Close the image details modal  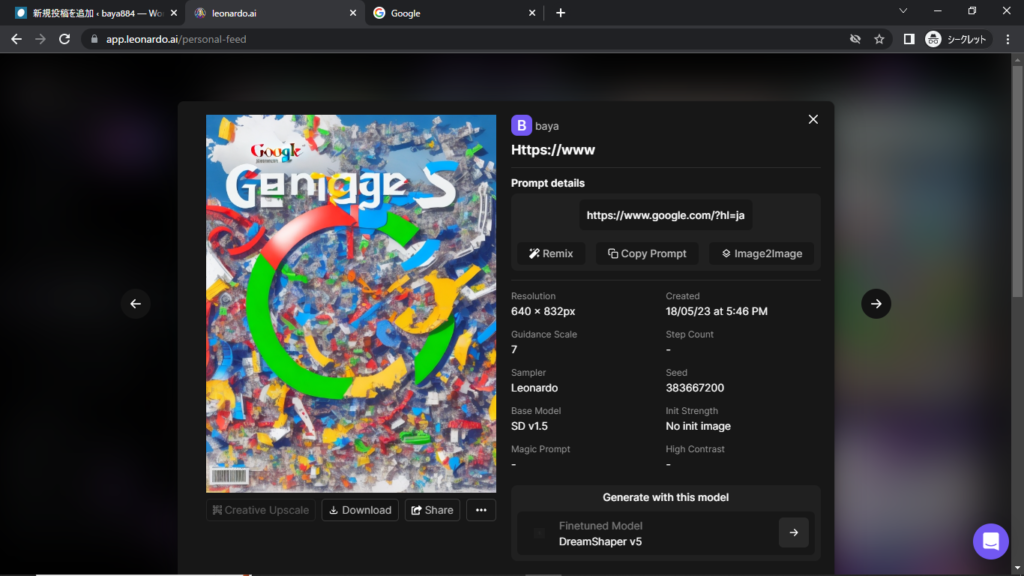[x=813, y=119]
